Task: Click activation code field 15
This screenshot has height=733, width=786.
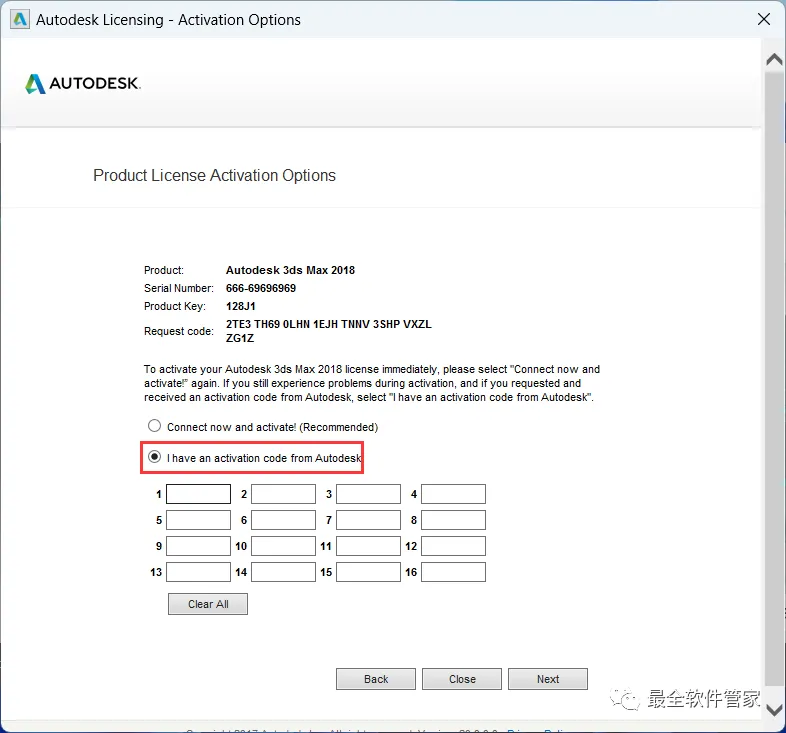Action: point(368,572)
